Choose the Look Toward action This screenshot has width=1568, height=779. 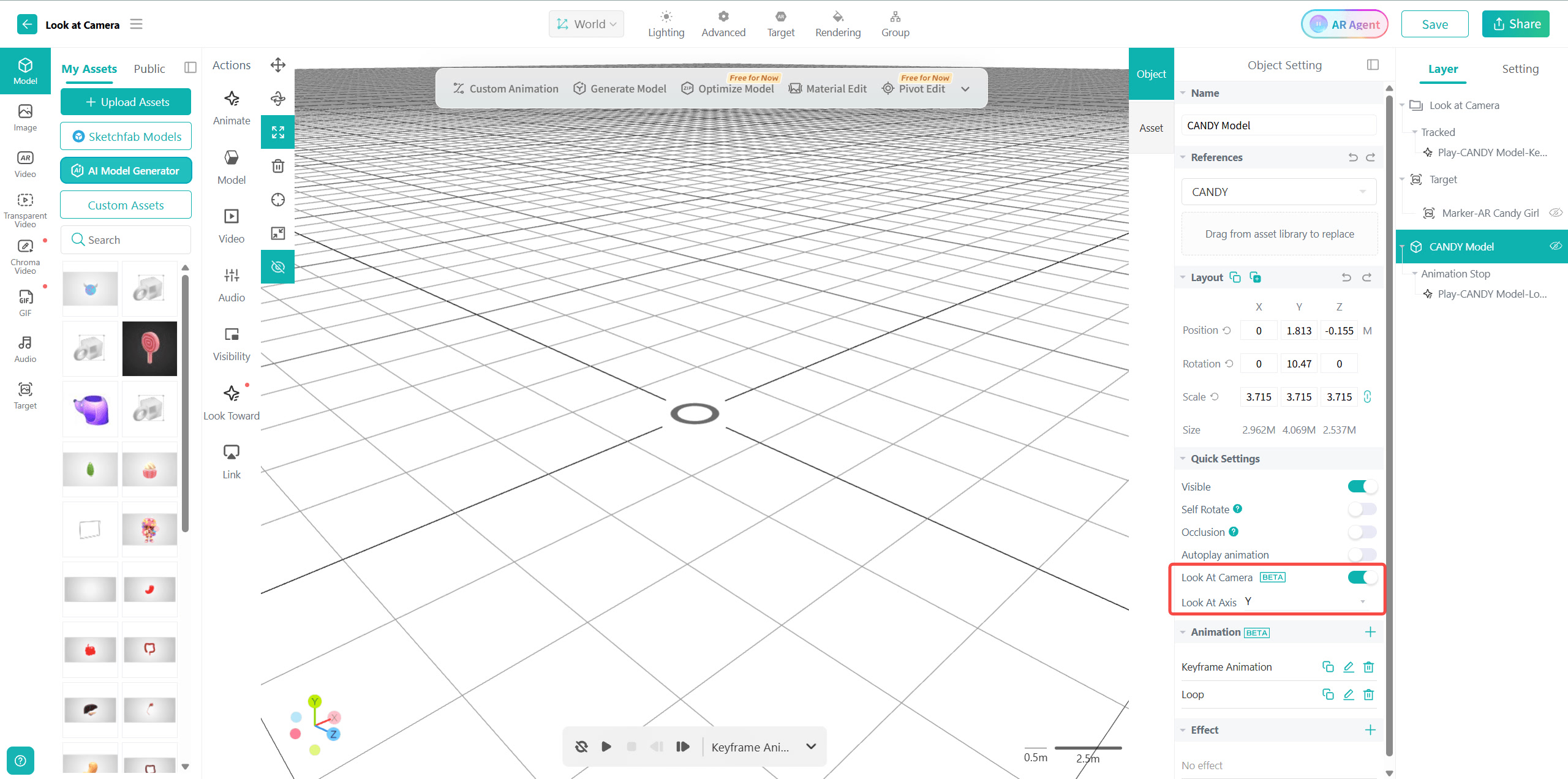pyautogui.click(x=232, y=403)
